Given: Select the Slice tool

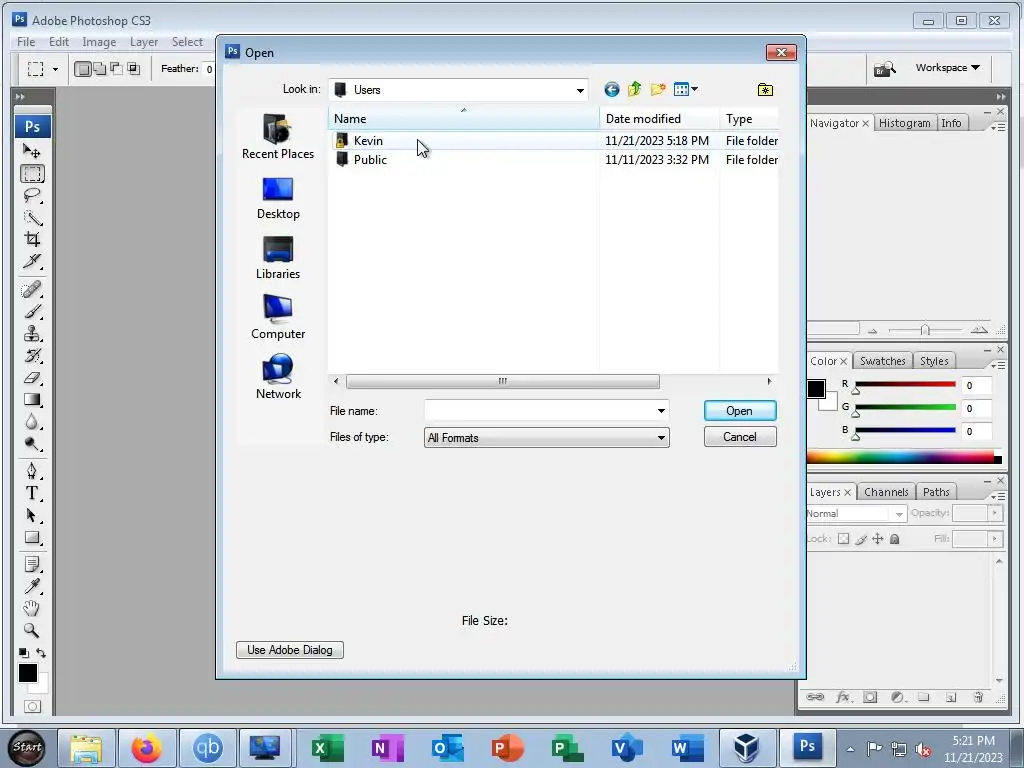Looking at the screenshot, I should [31, 261].
